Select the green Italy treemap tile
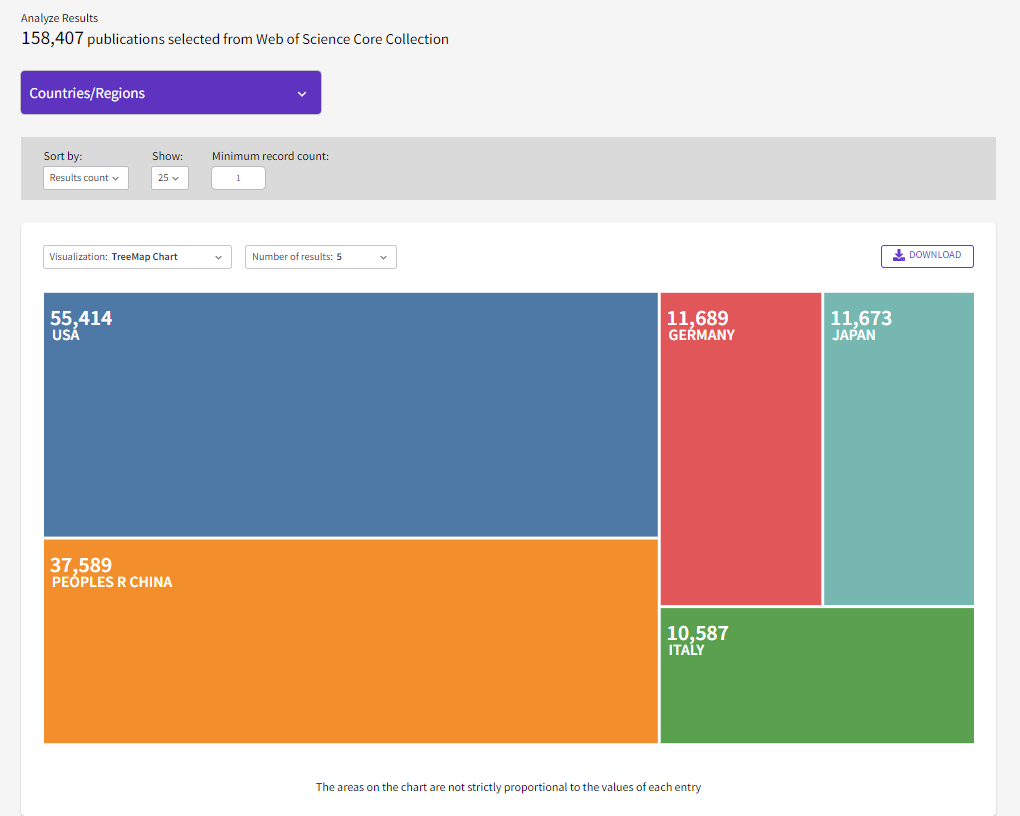Screen dimensions: 1020x816 pyautogui.click(x=816, y=690)
